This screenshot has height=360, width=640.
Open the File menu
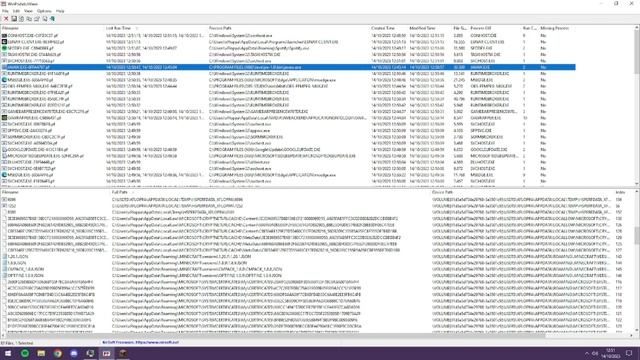coord(5,11)
